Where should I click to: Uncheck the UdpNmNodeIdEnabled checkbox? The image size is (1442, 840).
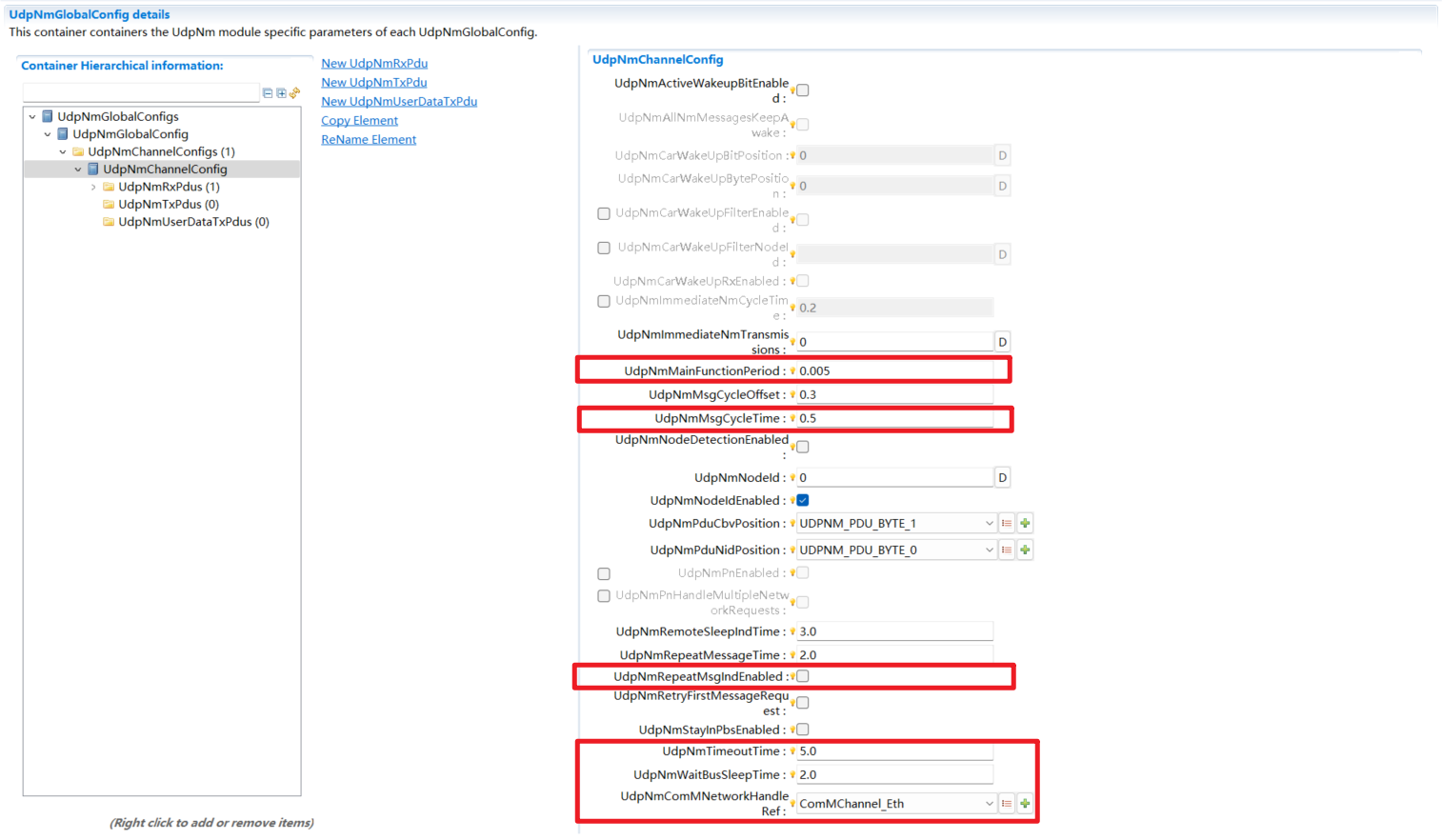tap(801, 500)
